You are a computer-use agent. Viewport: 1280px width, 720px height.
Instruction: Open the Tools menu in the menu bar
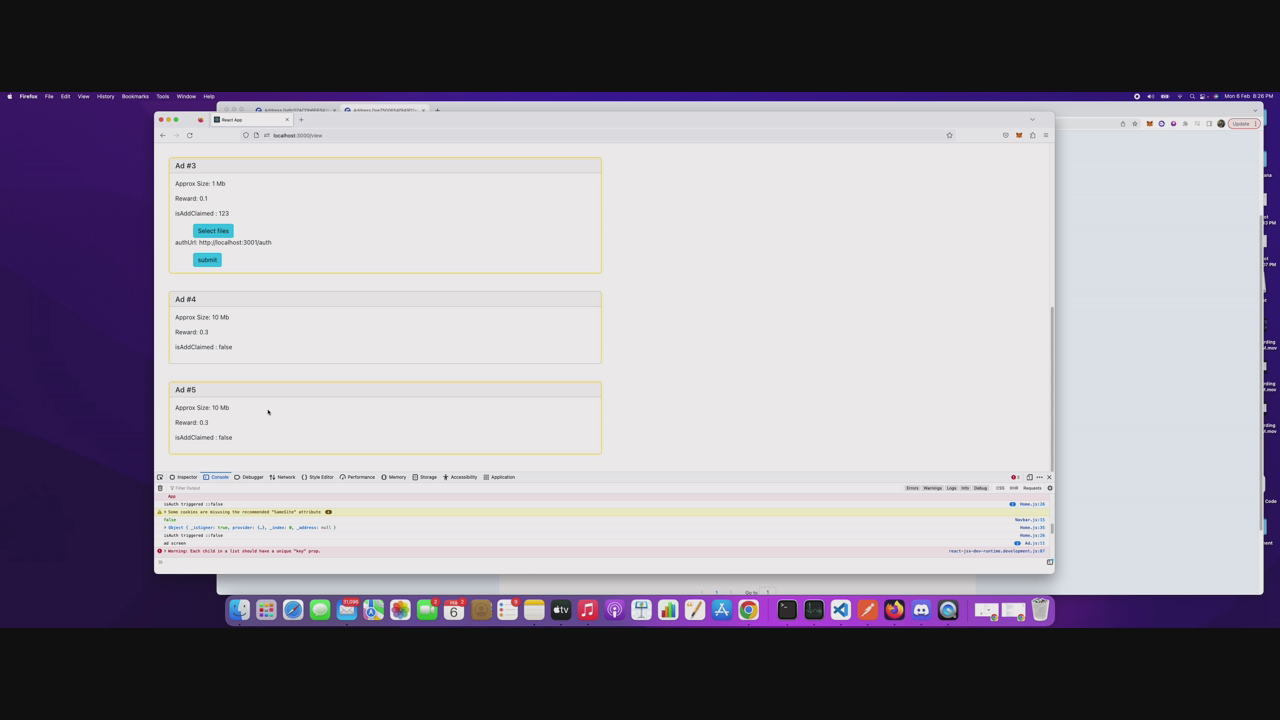[x=163, y=96]
